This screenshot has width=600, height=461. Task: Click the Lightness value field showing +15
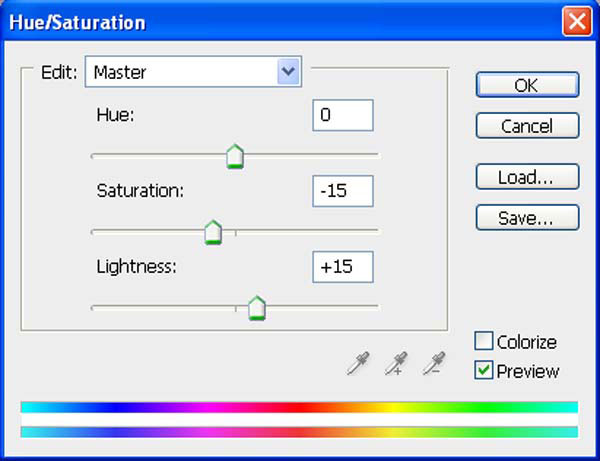[343, 267]
